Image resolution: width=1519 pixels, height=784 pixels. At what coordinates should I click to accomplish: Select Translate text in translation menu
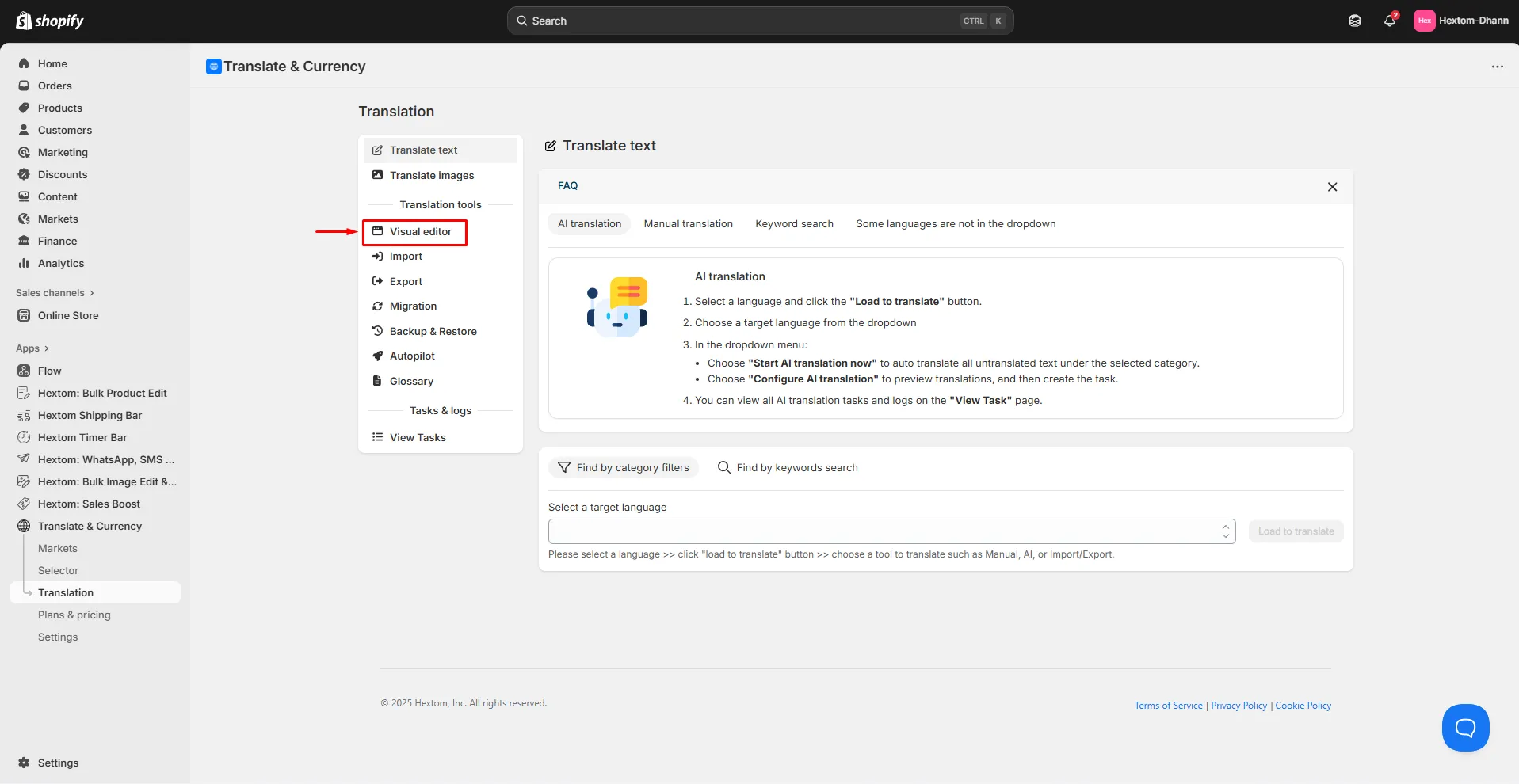point(441,150)
